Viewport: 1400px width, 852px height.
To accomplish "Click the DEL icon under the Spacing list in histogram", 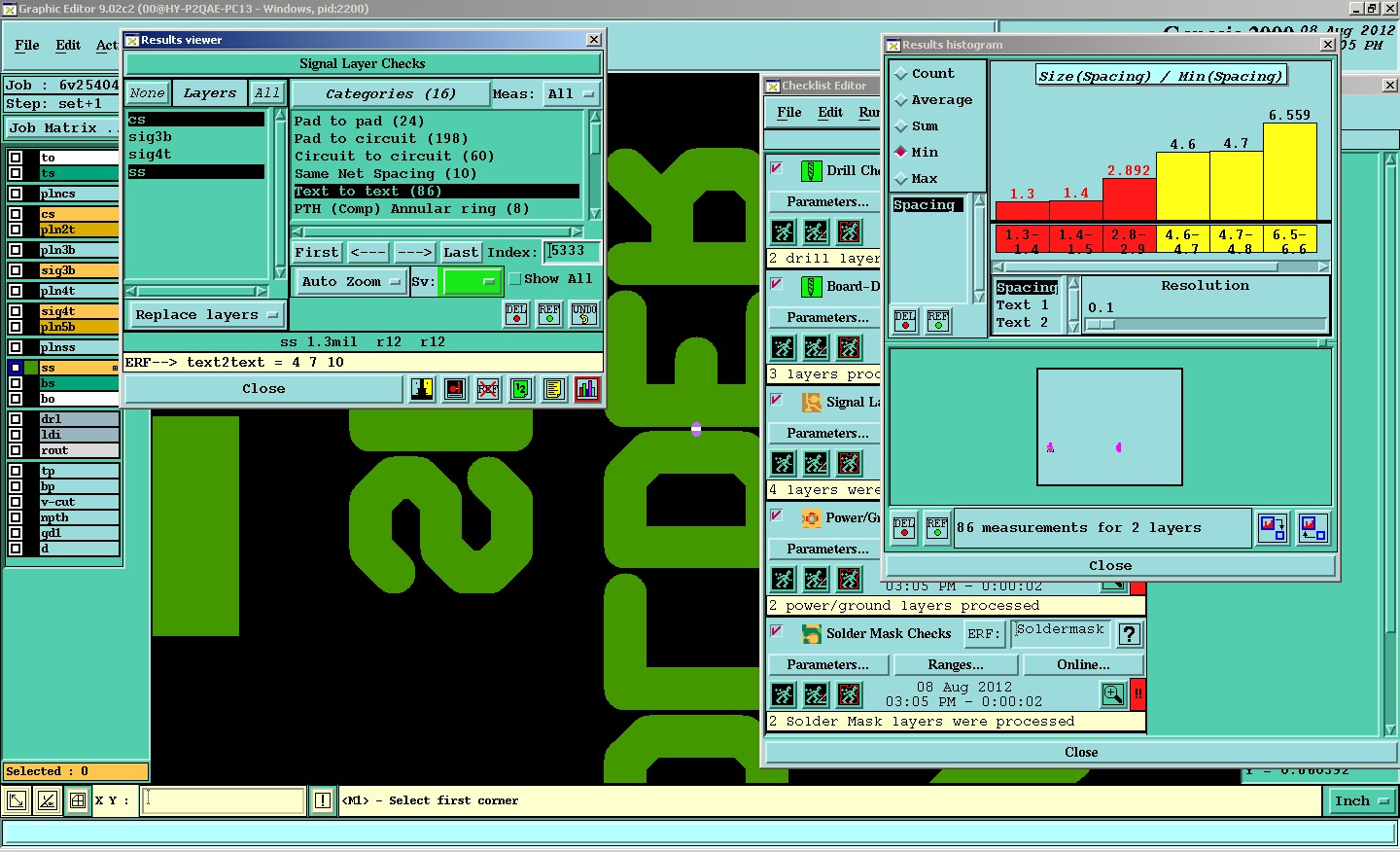I will (905, 320).
